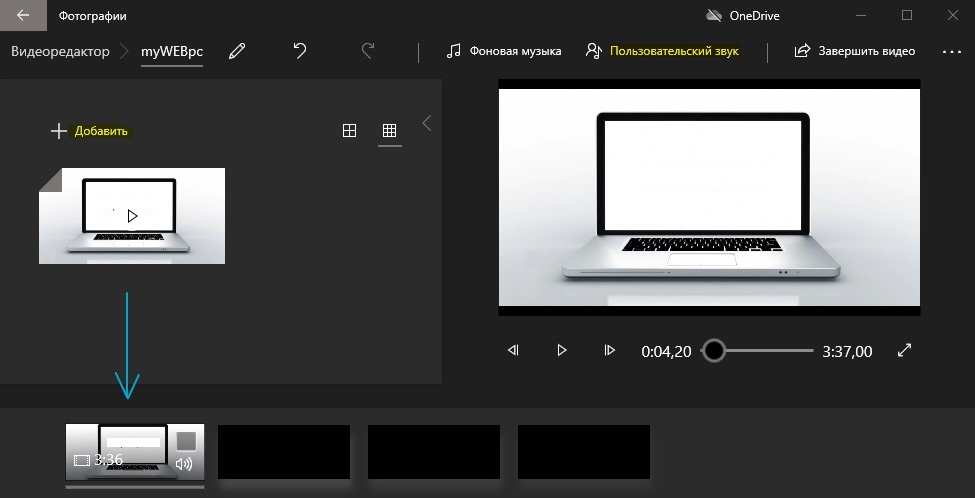This screenshot has height=498, width=975.
Task: Click the redo arrow icon
Action: 368,51
